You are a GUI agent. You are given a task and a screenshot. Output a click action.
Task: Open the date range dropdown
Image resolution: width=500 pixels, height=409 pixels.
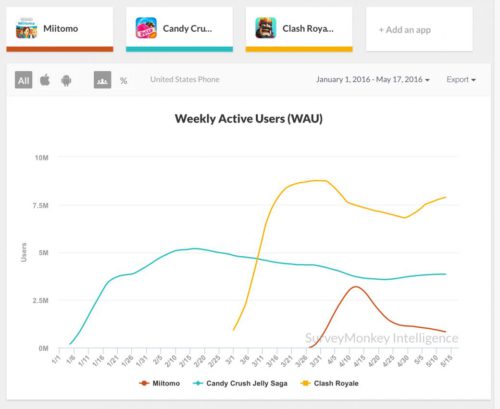point(373,80)
